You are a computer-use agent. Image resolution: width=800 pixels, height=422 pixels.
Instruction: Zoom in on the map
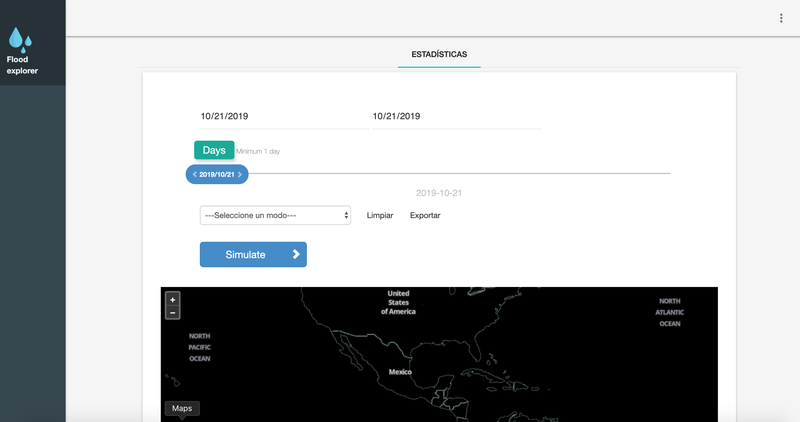[173, 299]
